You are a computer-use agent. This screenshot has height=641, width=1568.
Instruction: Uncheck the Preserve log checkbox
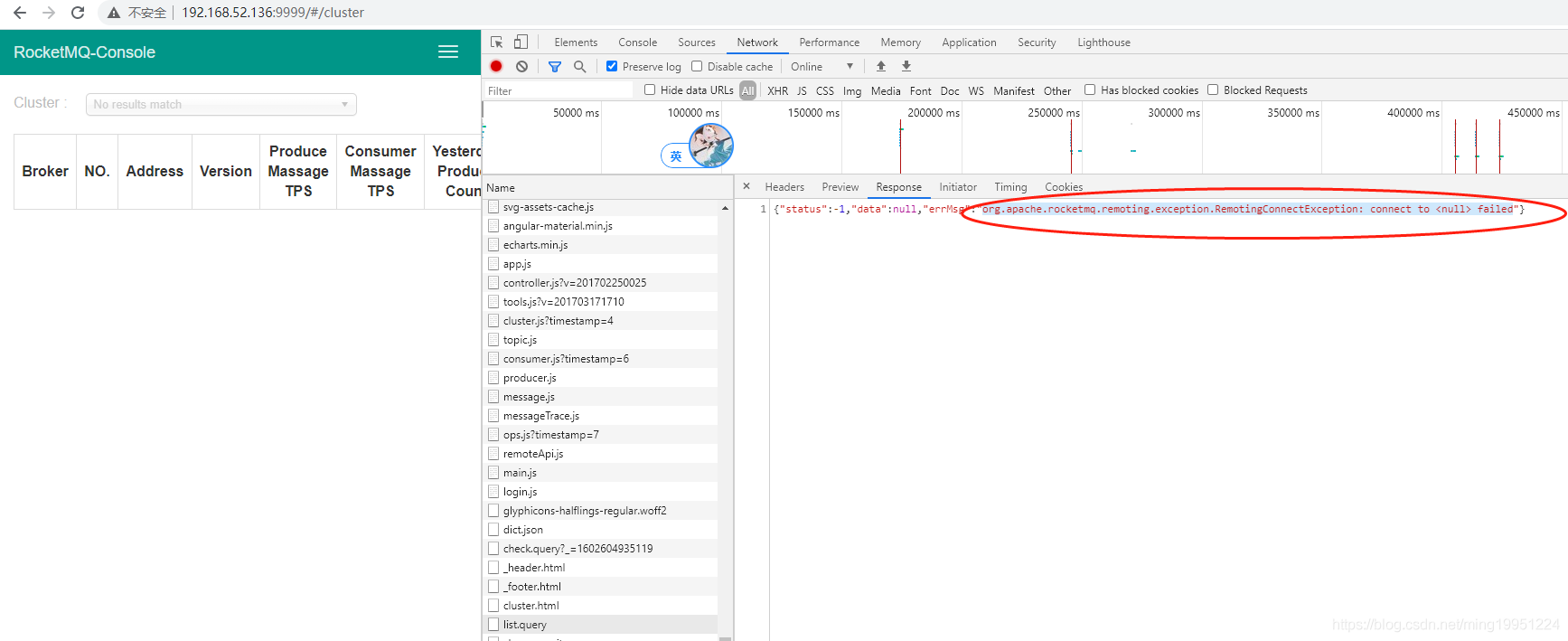(x=612, y=66)
